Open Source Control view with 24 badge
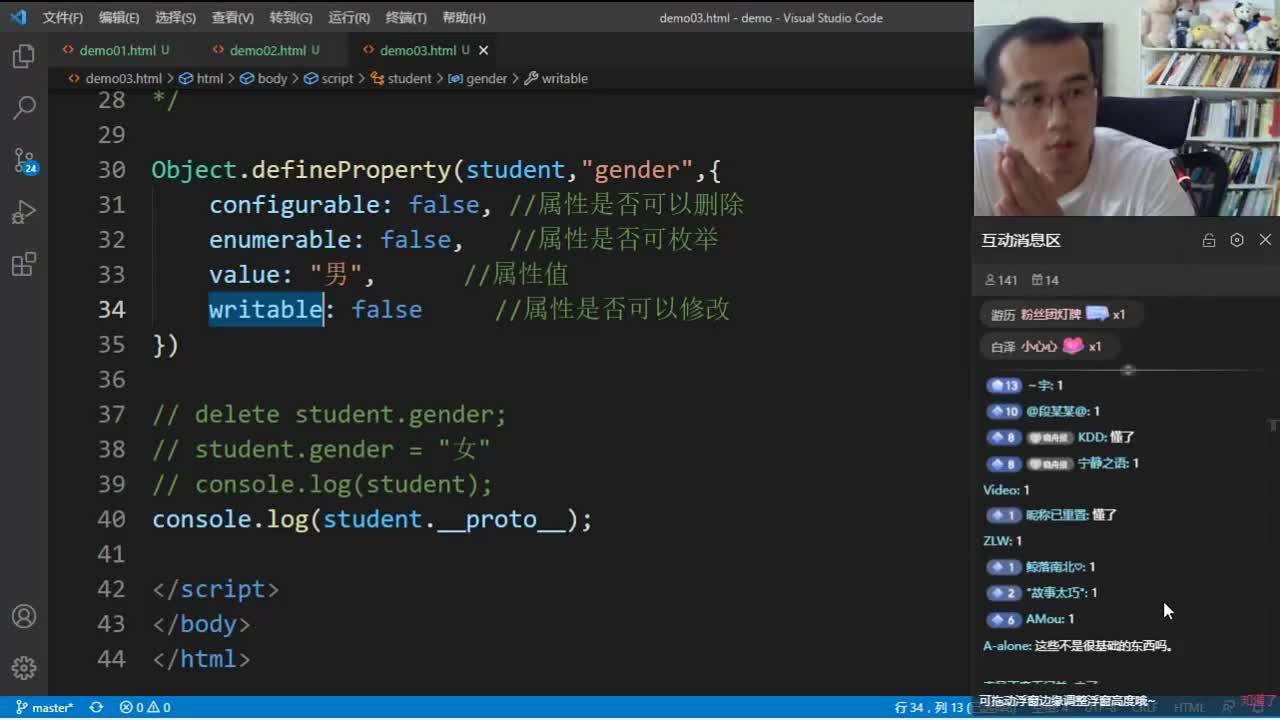This screenshot has height=720, width=1280. 24,161
